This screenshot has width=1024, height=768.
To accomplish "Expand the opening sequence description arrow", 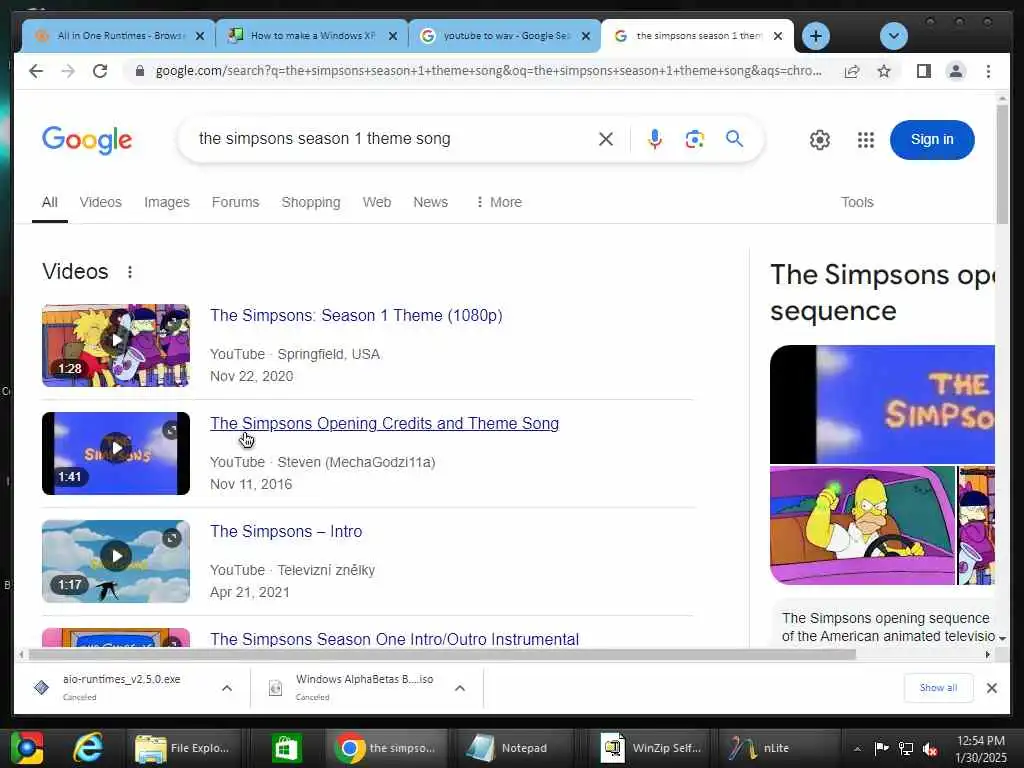I will pyautogui.click(x=1002, y=638).
